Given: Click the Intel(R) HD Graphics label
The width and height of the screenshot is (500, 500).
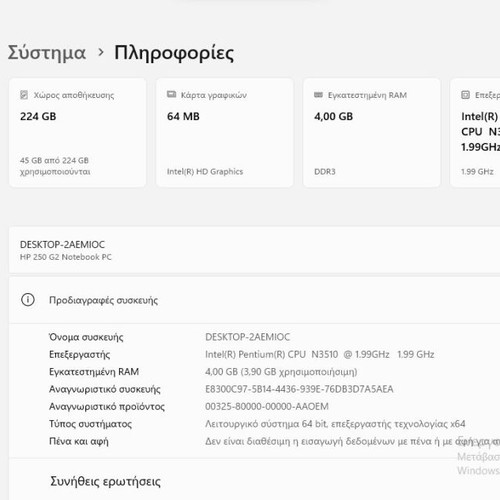Looking at the screenshot, I should click(205, 171).
